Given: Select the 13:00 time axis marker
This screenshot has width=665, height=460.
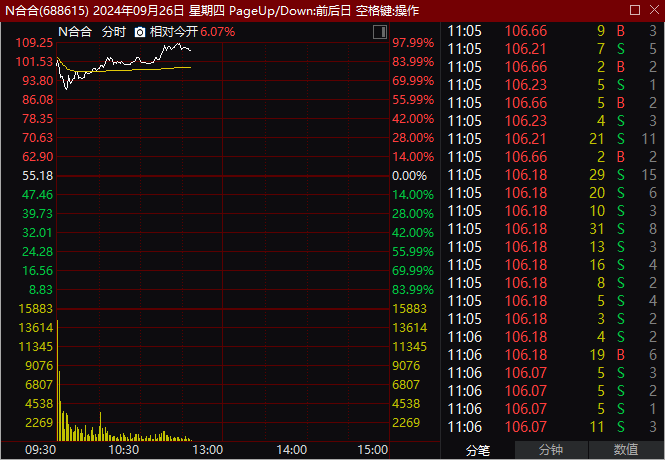Looking at the screenshot, I should (x=207, y=450).
